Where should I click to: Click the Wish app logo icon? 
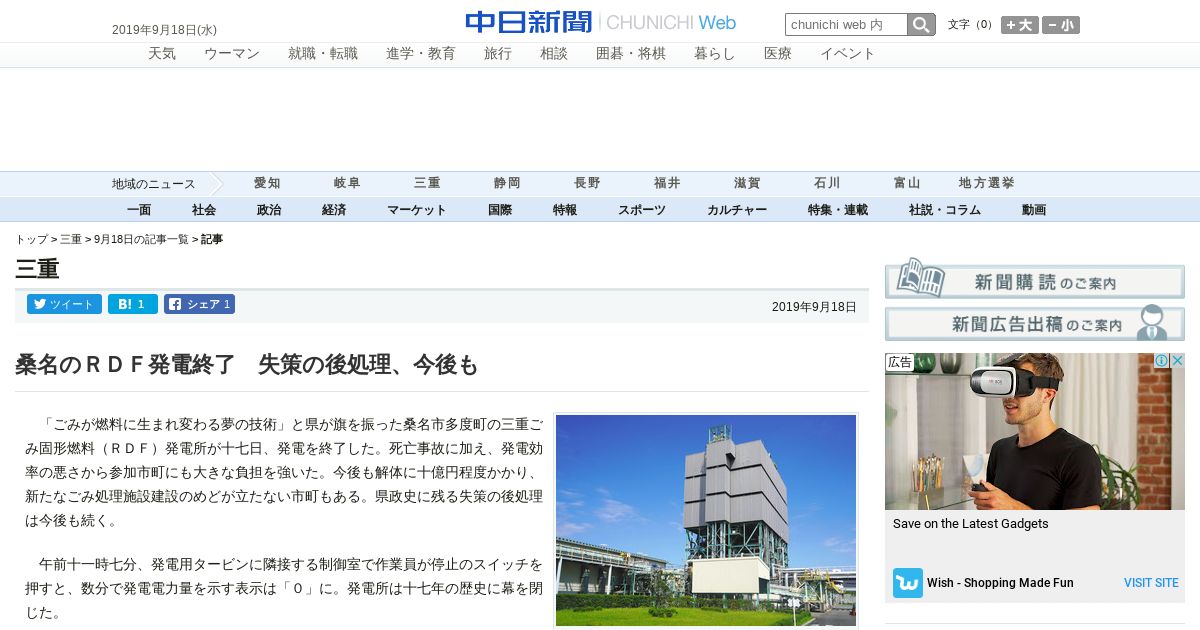coord(908,583)
